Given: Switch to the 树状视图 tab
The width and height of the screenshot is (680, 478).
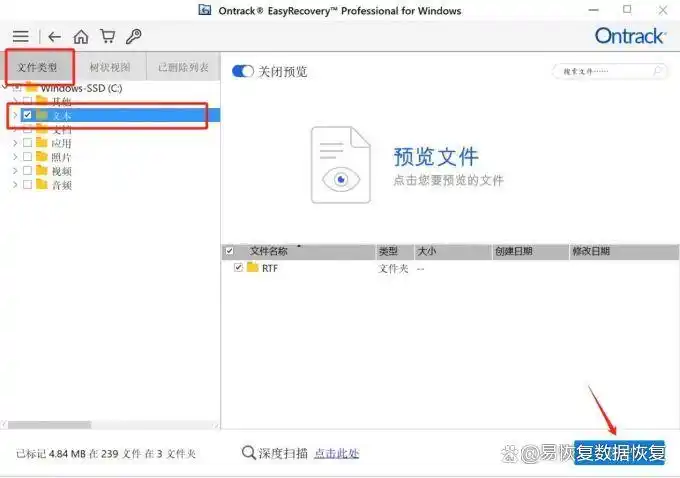Looking at the screenshot, I should tap(110, 67).
